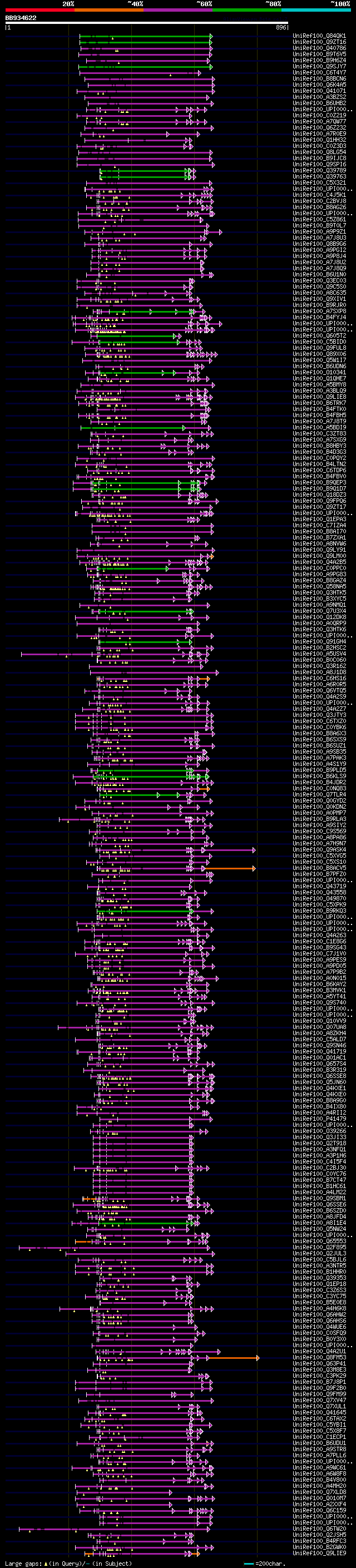Viewport: 356px width, 1568px height.
Task: Open the UniRef100_A9WC61 entry
Action: point(319,1467)
